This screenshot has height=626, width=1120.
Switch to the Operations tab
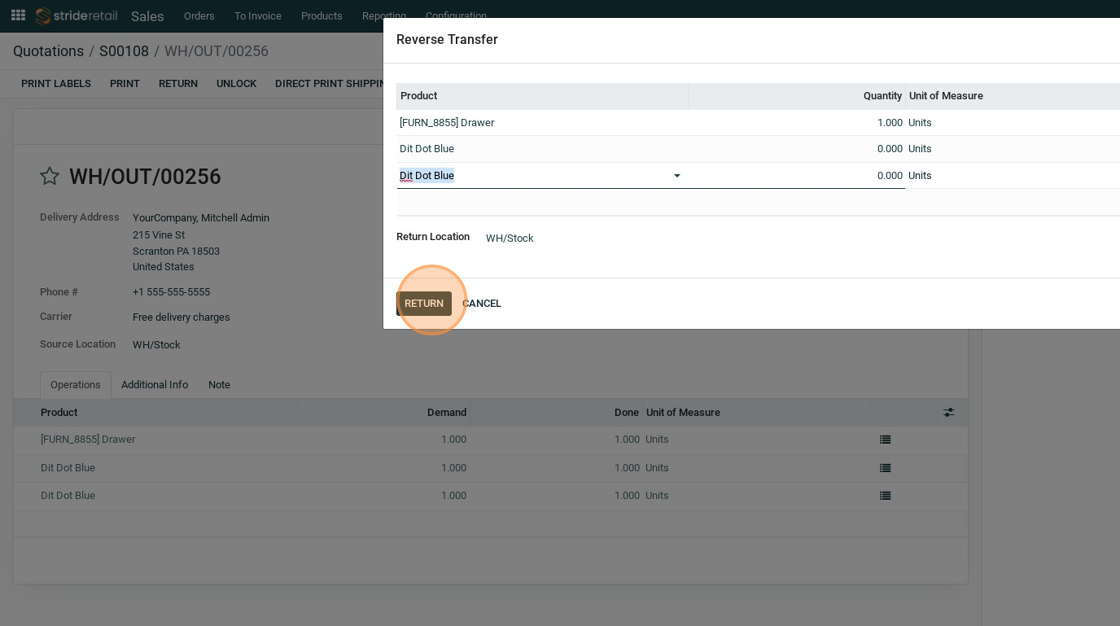[75, 384]
